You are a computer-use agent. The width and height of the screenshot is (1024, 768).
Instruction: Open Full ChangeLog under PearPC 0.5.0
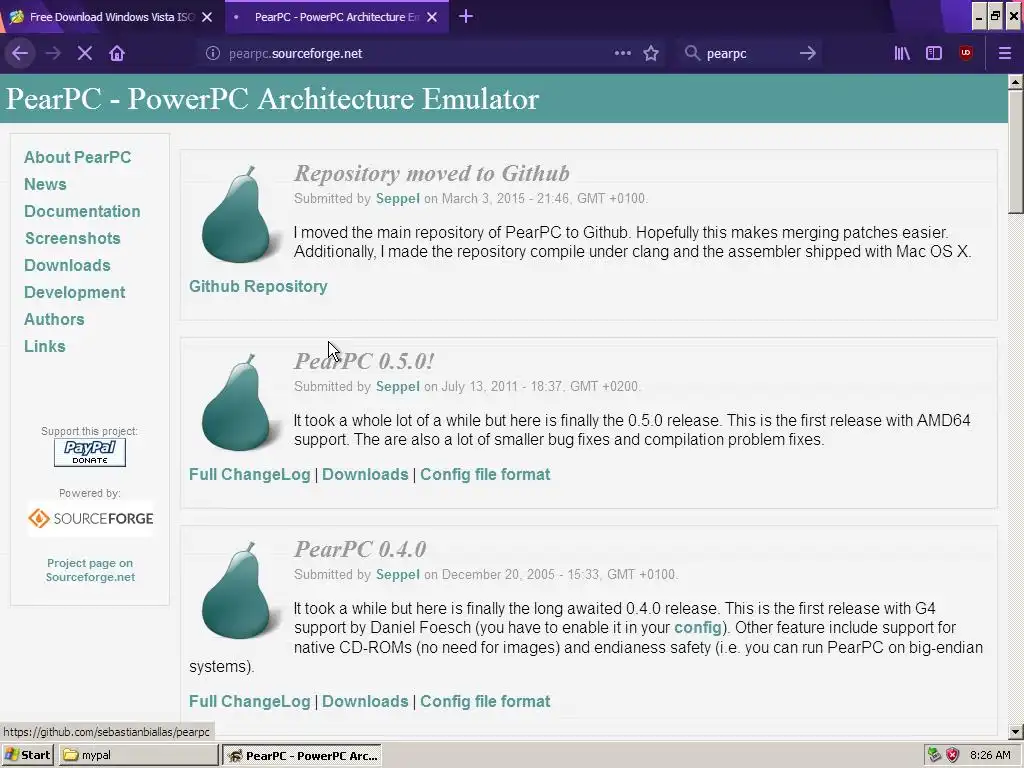point(249,475)
